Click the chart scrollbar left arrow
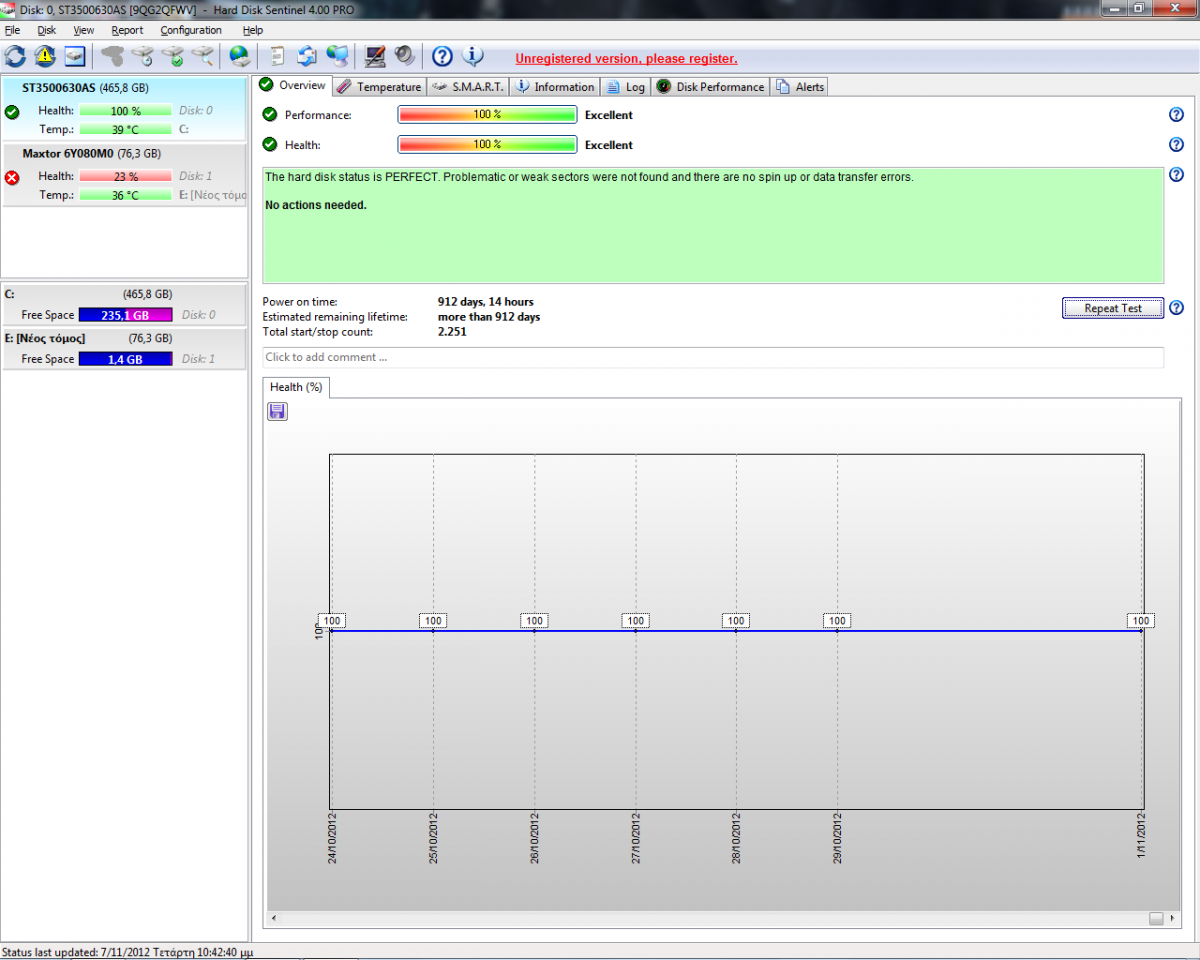Image resolution: width=1200 pixels, height=960 pixels. click(274, 918)
